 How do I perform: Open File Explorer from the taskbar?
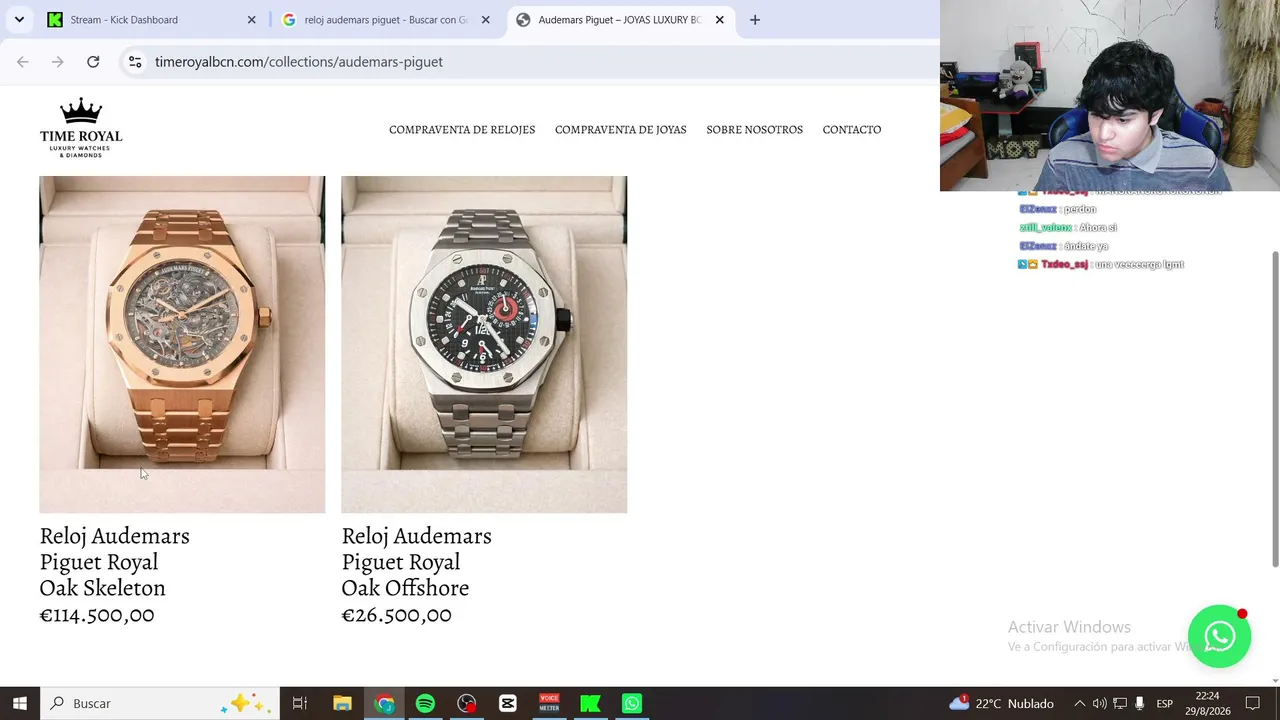(x=342, y=703)
